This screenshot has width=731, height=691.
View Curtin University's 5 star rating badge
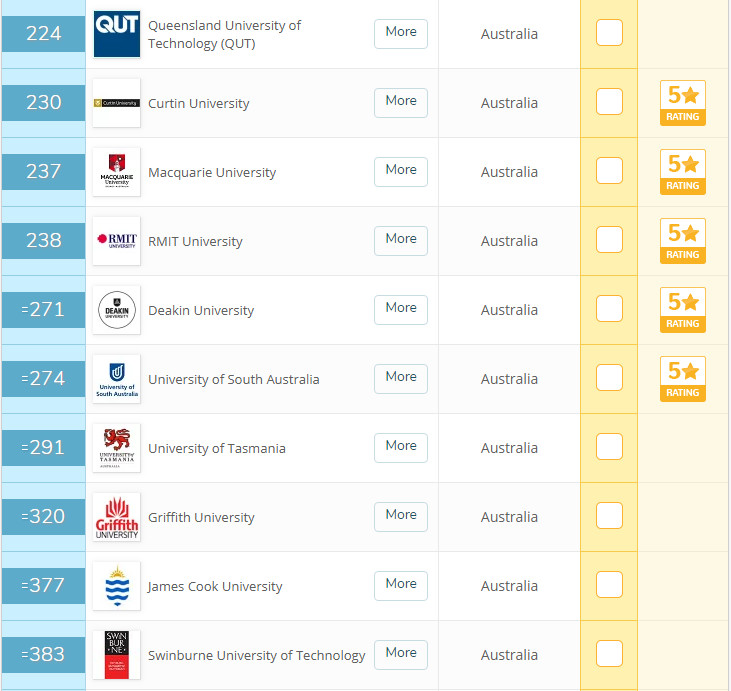pos(683,103)
